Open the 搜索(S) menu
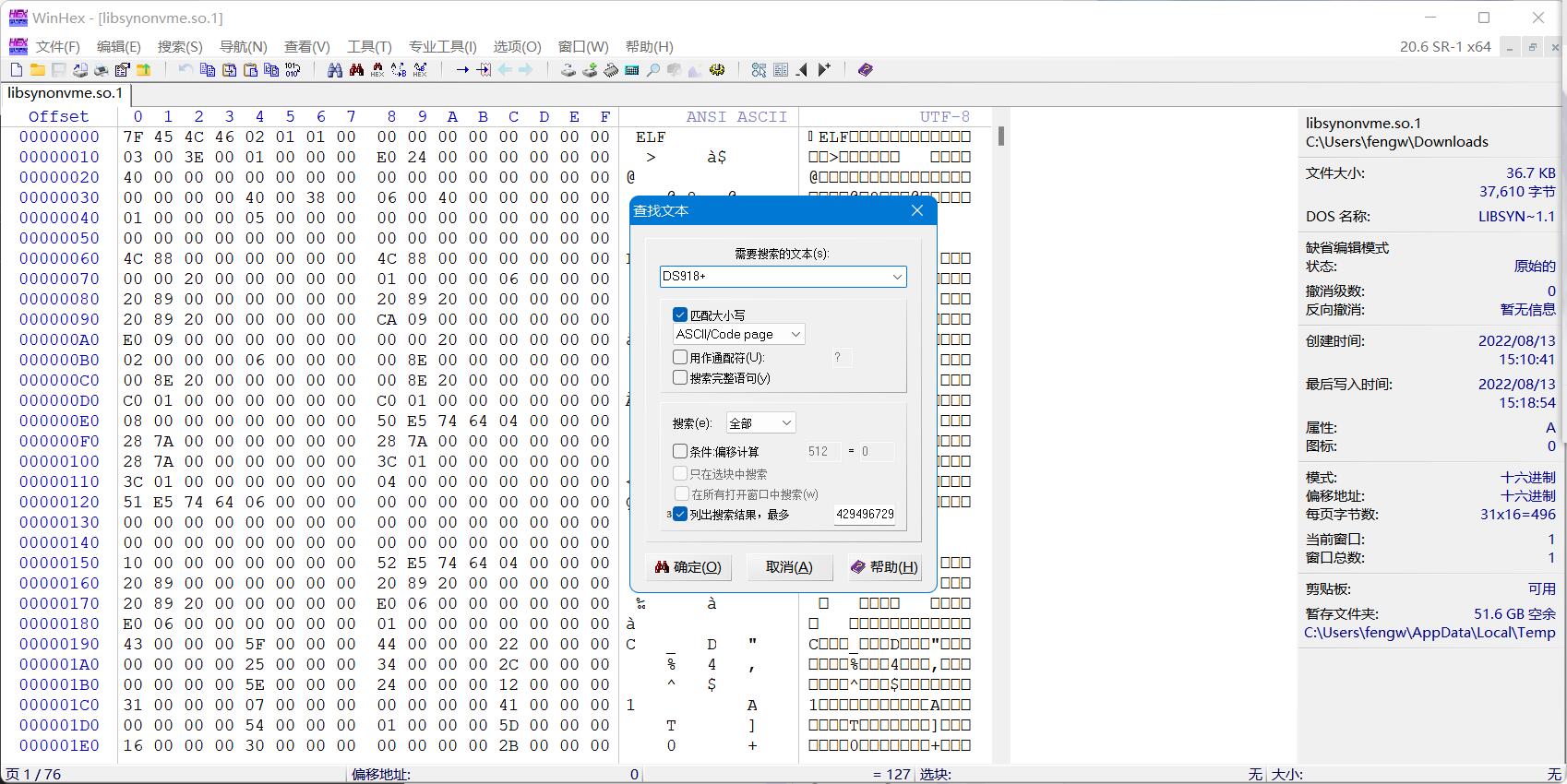This screenshot has width=1567, height=784. point(180,46)
